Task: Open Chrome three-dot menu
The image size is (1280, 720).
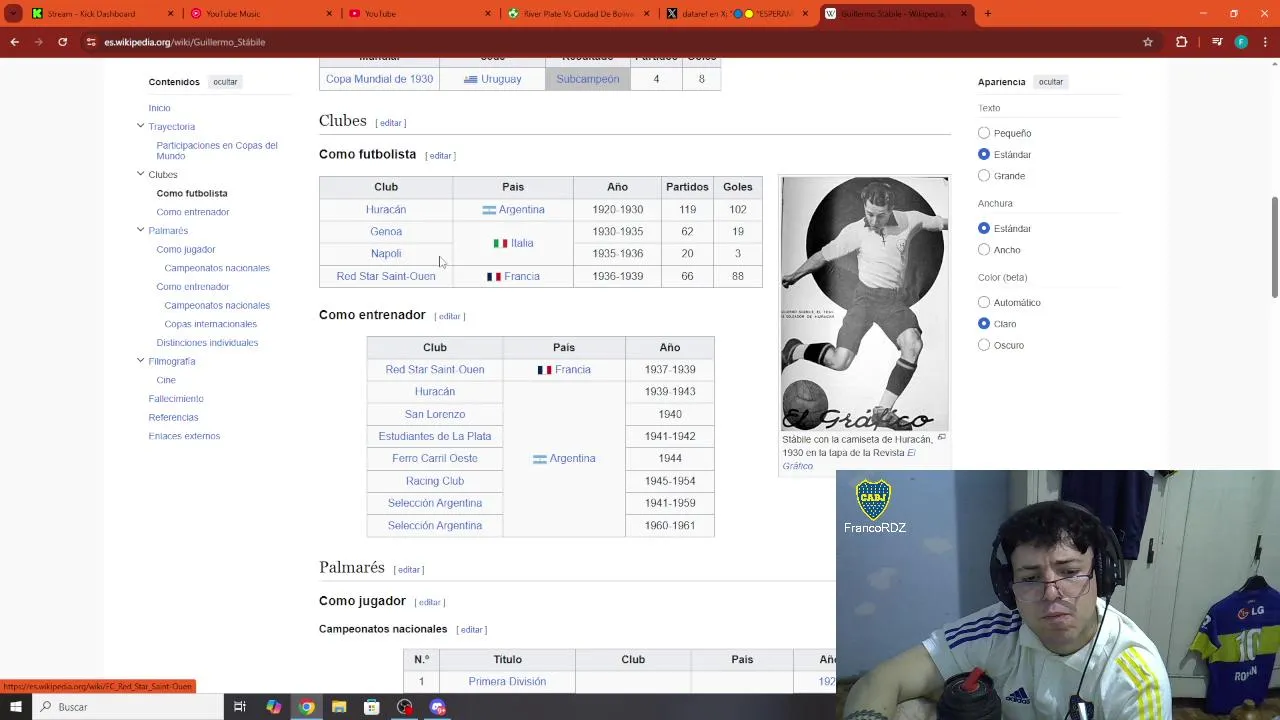Action: click(1265, 42)
